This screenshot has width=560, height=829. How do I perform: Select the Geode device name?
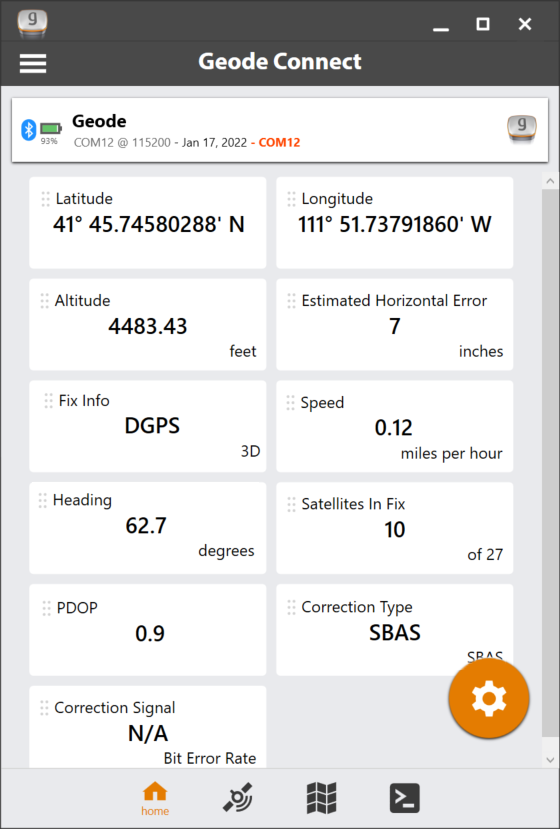point(99,121)
